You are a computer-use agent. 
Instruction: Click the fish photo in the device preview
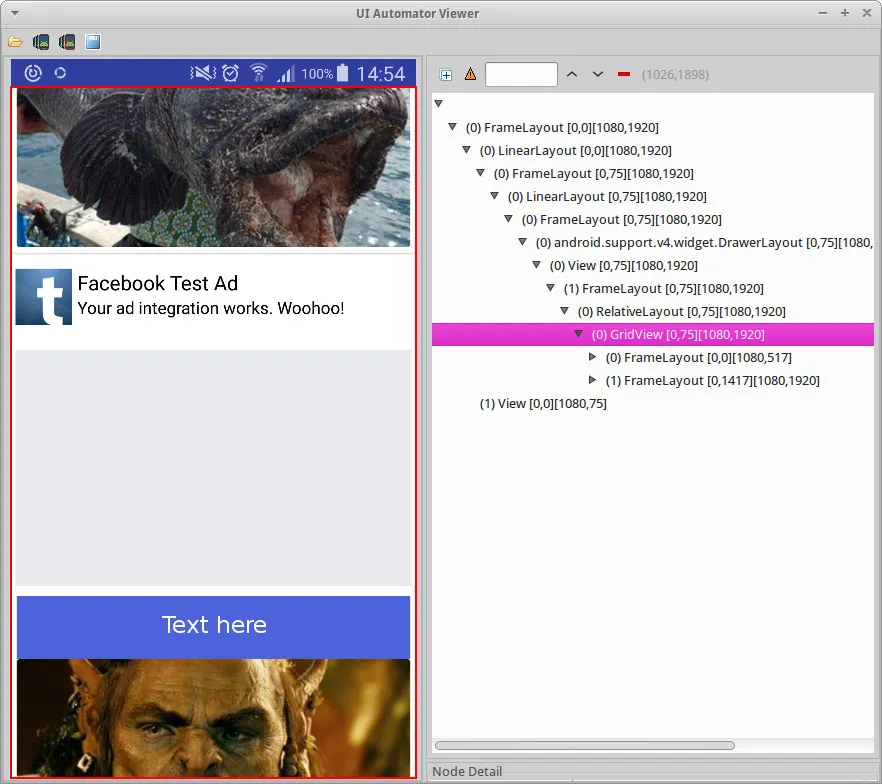pyautogui.click(x=214, y=167)
